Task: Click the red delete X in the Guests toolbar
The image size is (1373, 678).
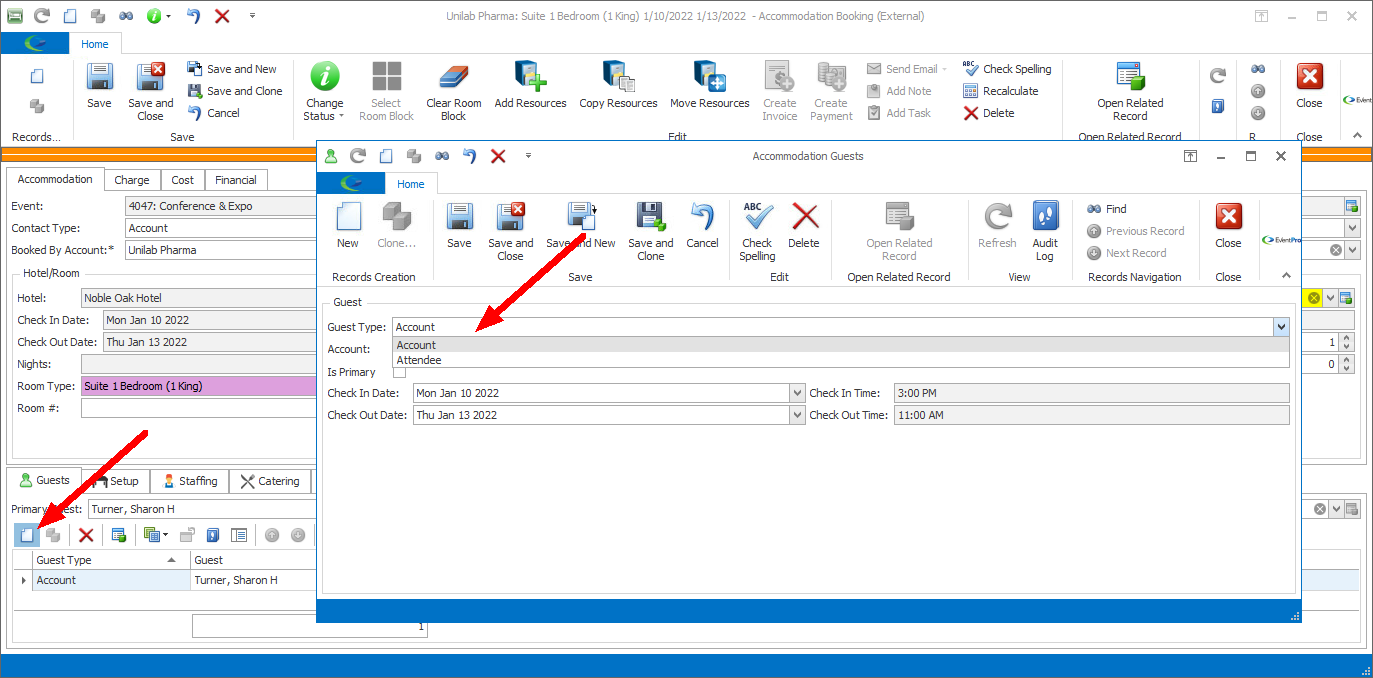Action: point(86,535)
